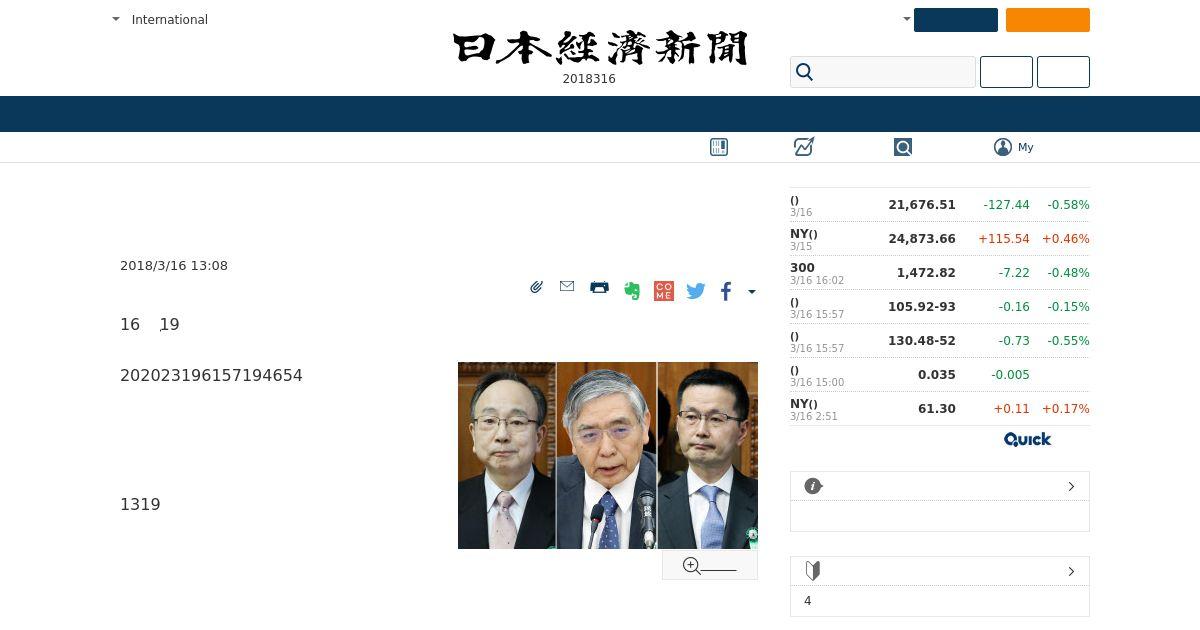This screenshot has width=1200, height=630.
Task: Expand the beginner panel chevron
Action: [x=1071, y=571]
